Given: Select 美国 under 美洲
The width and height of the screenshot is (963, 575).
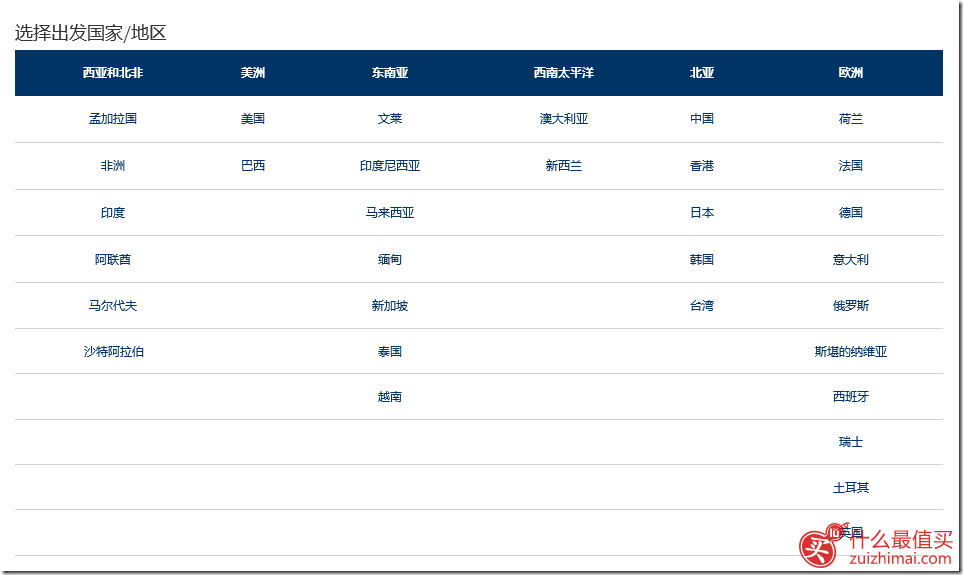Looking at the screenshot, I should (253, 119).
